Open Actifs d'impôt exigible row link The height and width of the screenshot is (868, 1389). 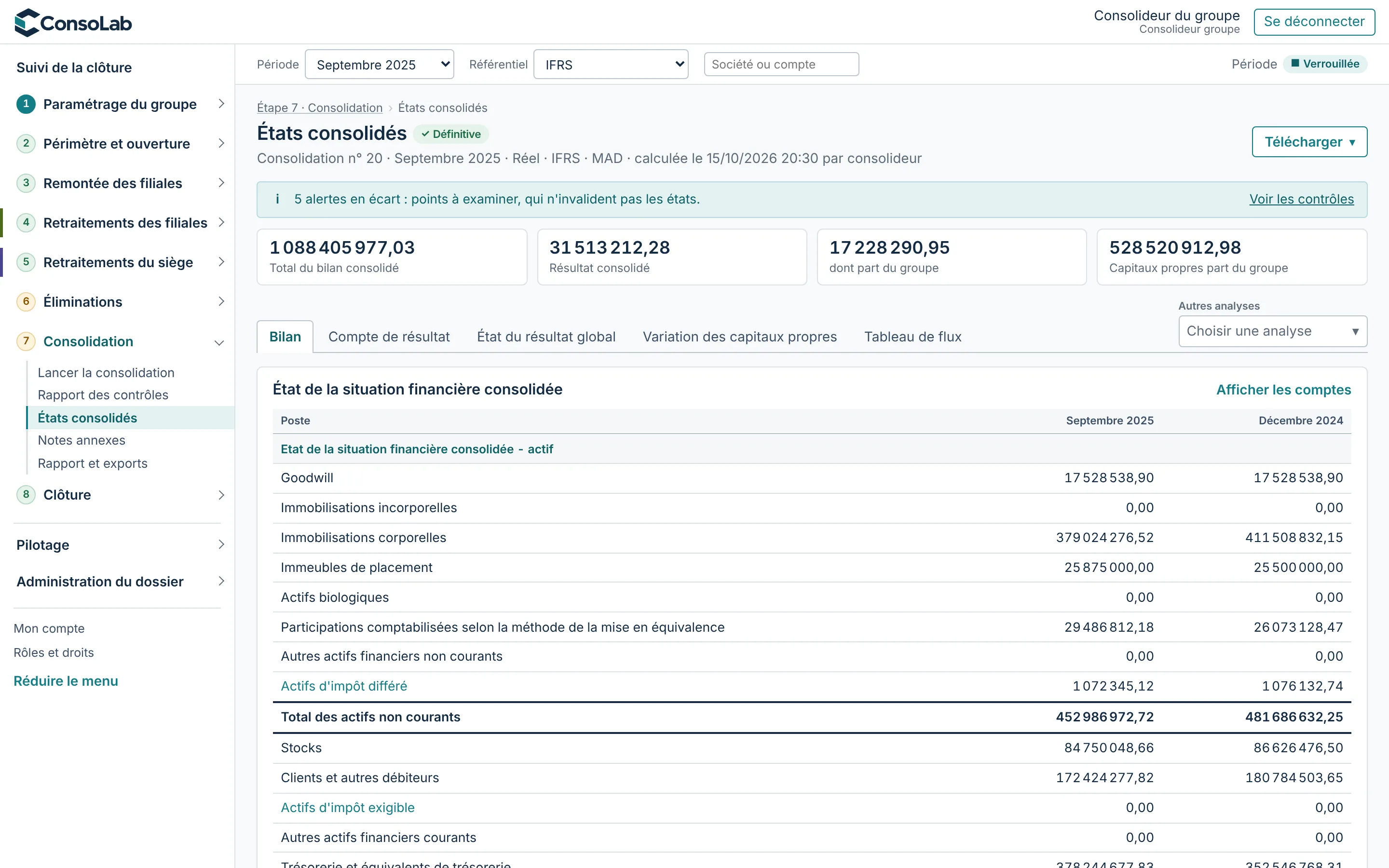pyautogui.click(x=348, y=808)
